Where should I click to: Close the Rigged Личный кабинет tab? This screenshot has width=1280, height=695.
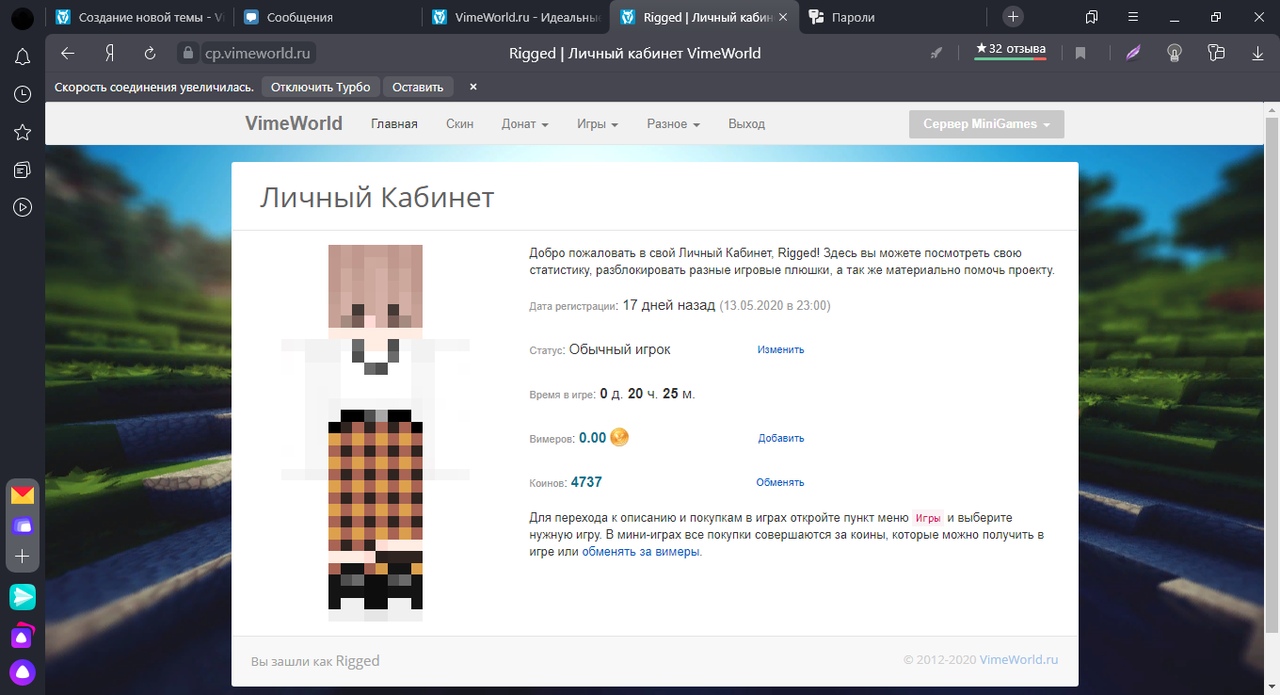click(783, 17)
